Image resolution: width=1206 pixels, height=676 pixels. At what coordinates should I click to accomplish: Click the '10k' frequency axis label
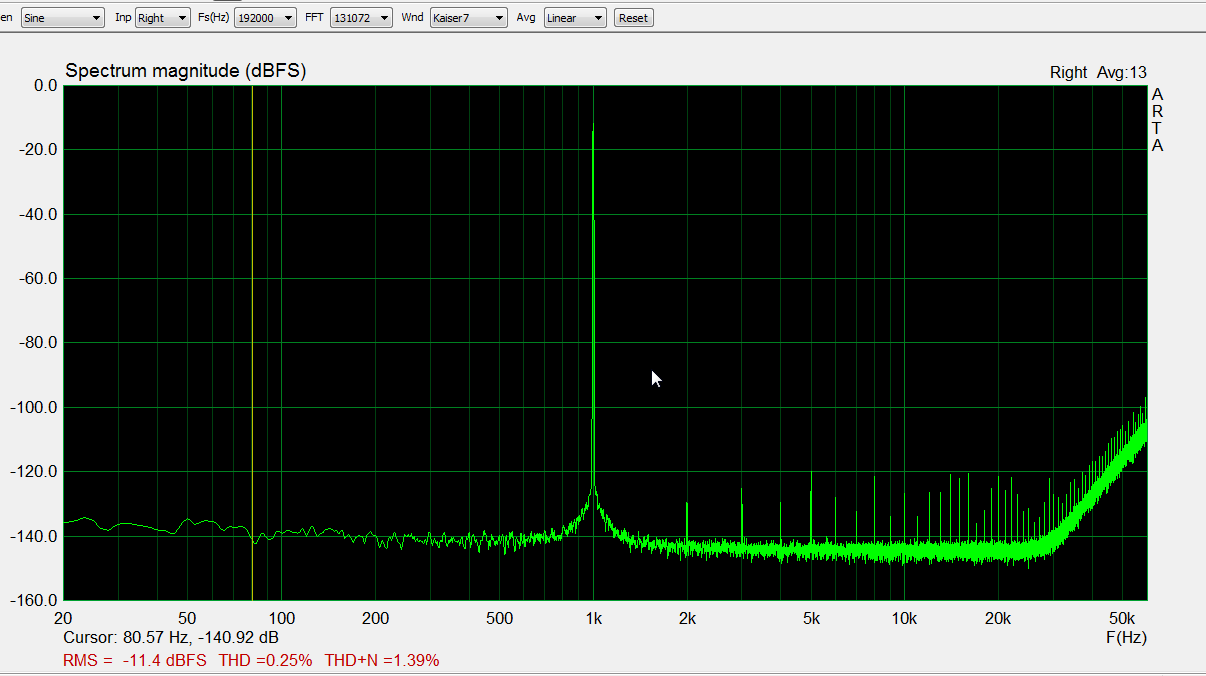pyautogui.click(x=905, y=618)
